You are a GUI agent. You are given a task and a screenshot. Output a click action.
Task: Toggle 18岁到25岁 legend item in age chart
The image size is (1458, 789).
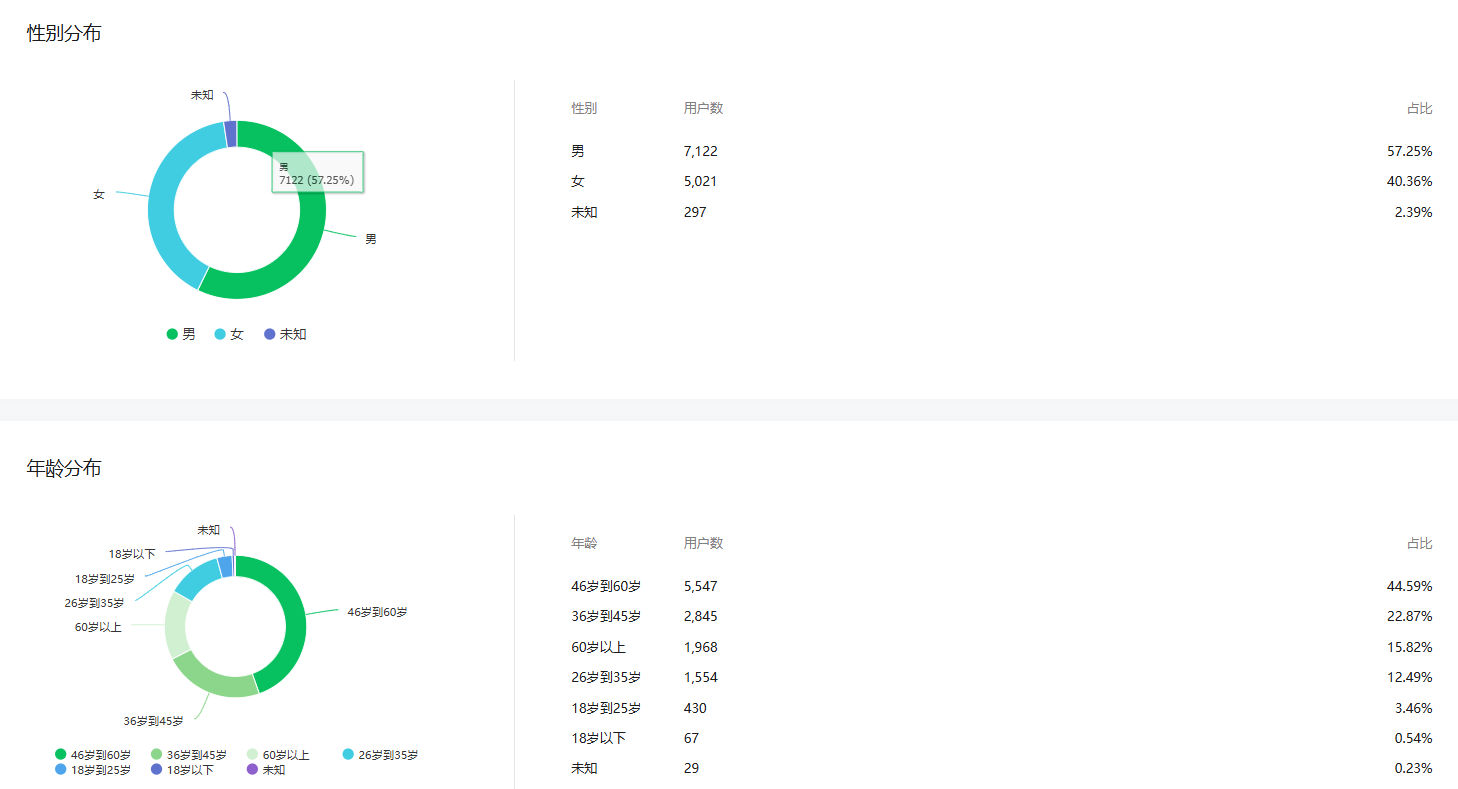pyautogui.click(x=93, y=770)
